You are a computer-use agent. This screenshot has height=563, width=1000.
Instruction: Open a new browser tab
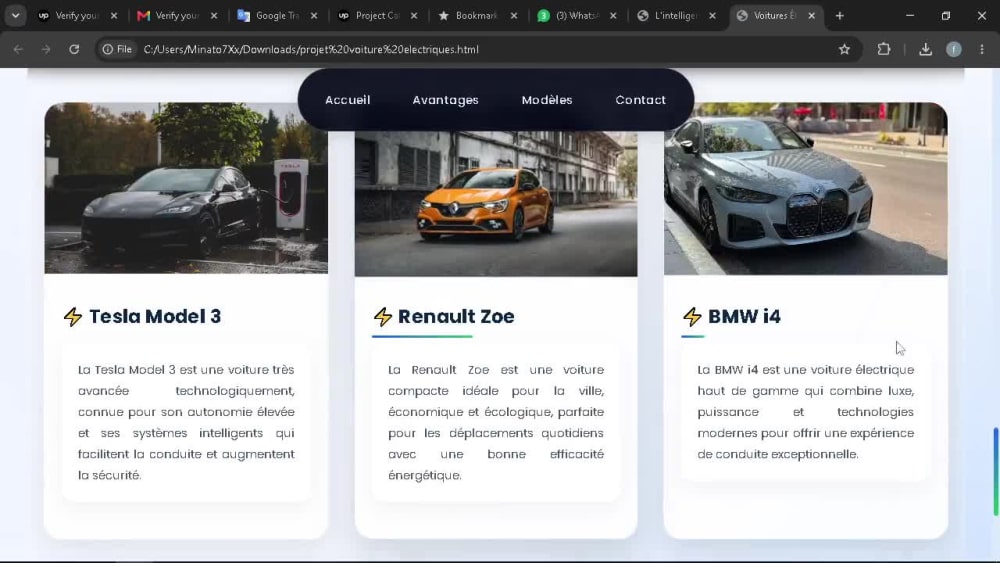(x=839, y=16)
